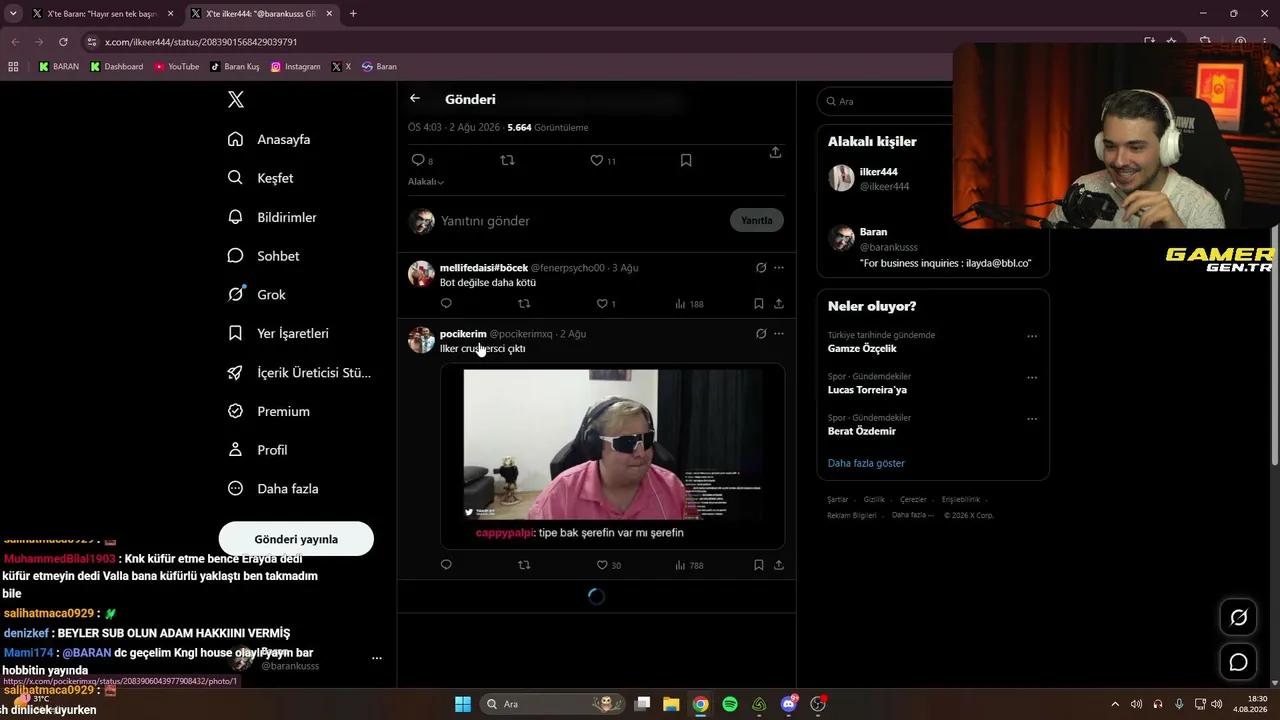Click the Yanıtını gönder reply field
Viewport: 1280px width, 720px height.
click(580, 221)
